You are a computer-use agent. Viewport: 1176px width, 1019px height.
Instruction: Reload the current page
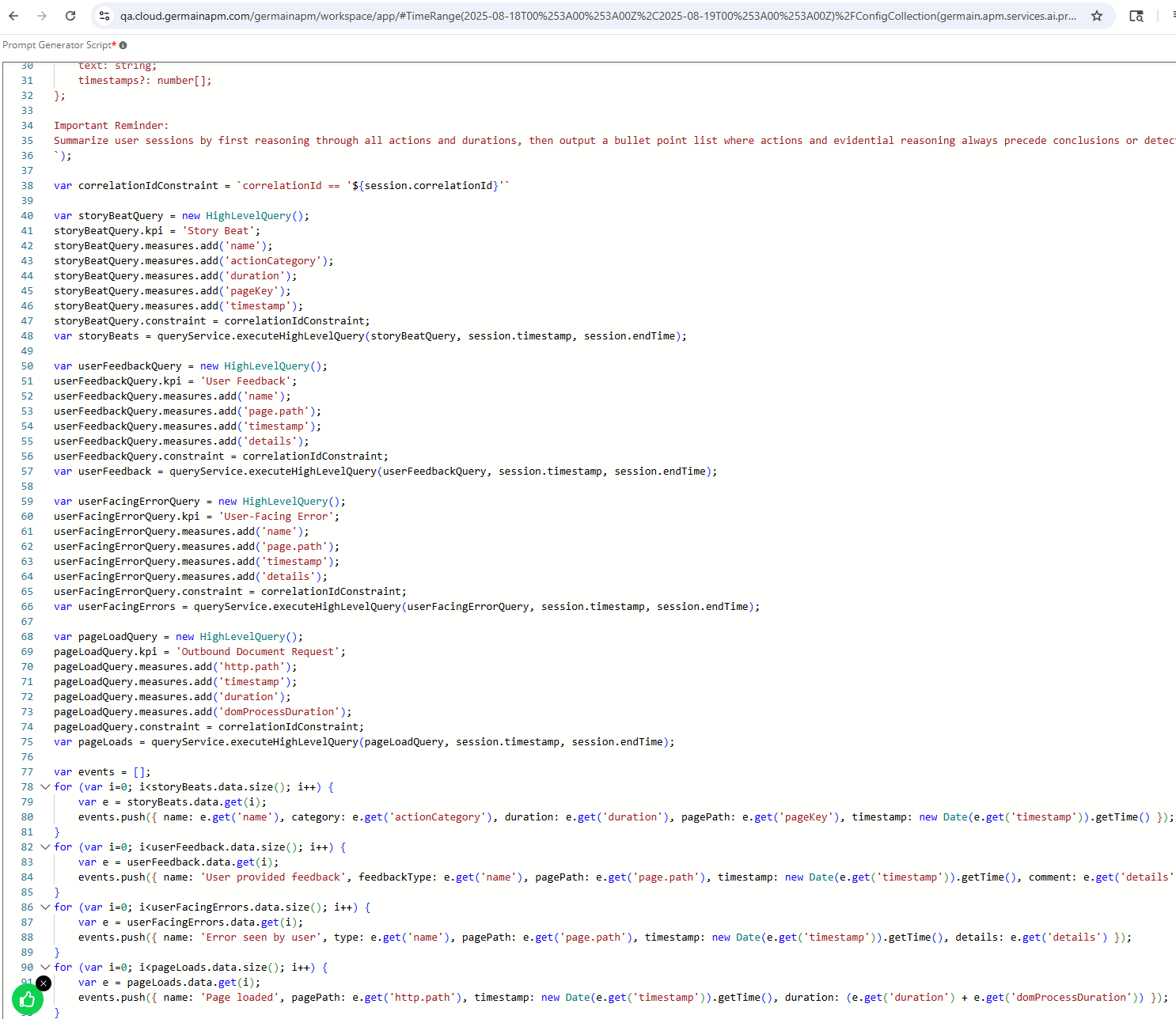click(x=70, y=16)
